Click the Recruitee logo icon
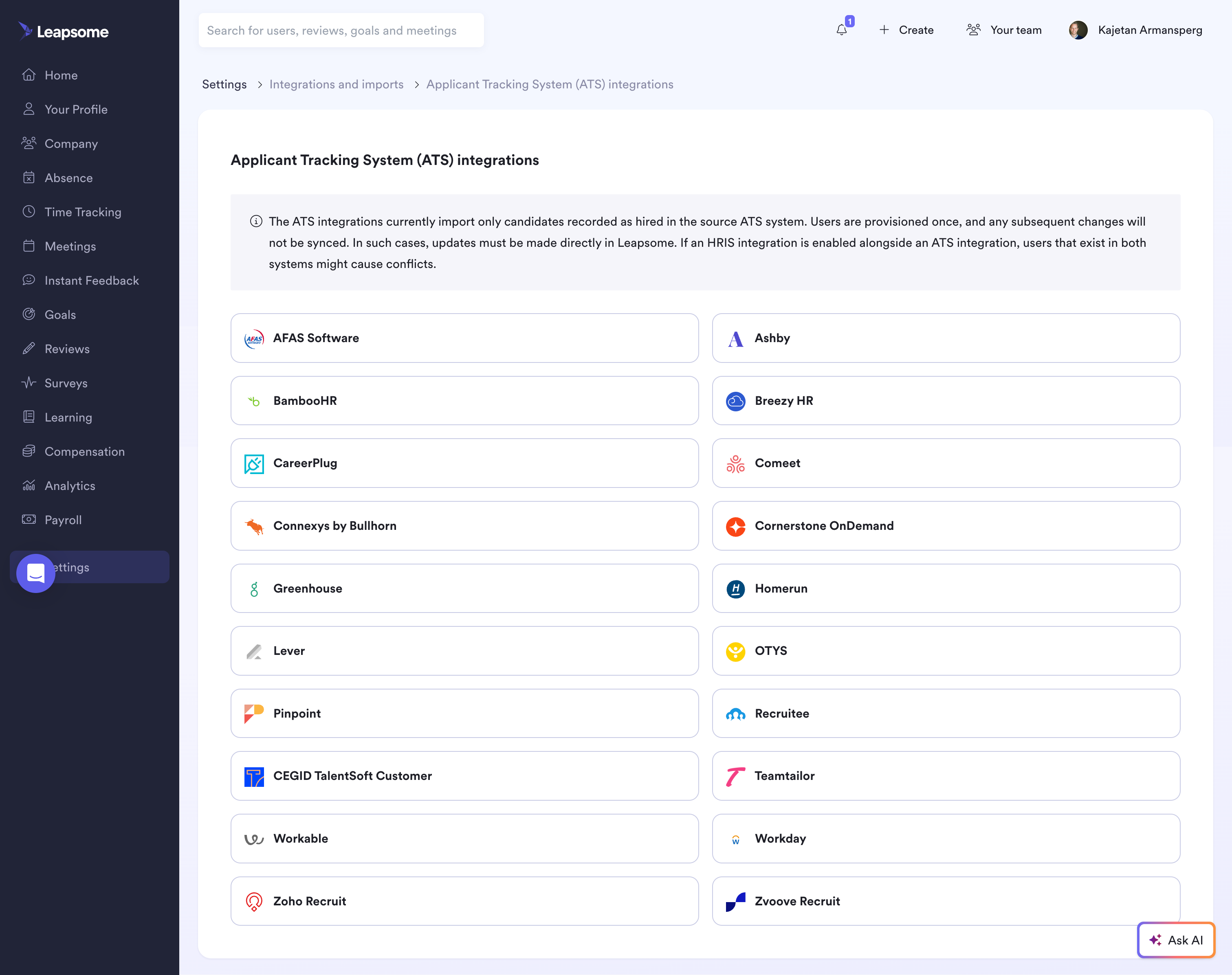1232x975 pixels. tap(735, 714)
